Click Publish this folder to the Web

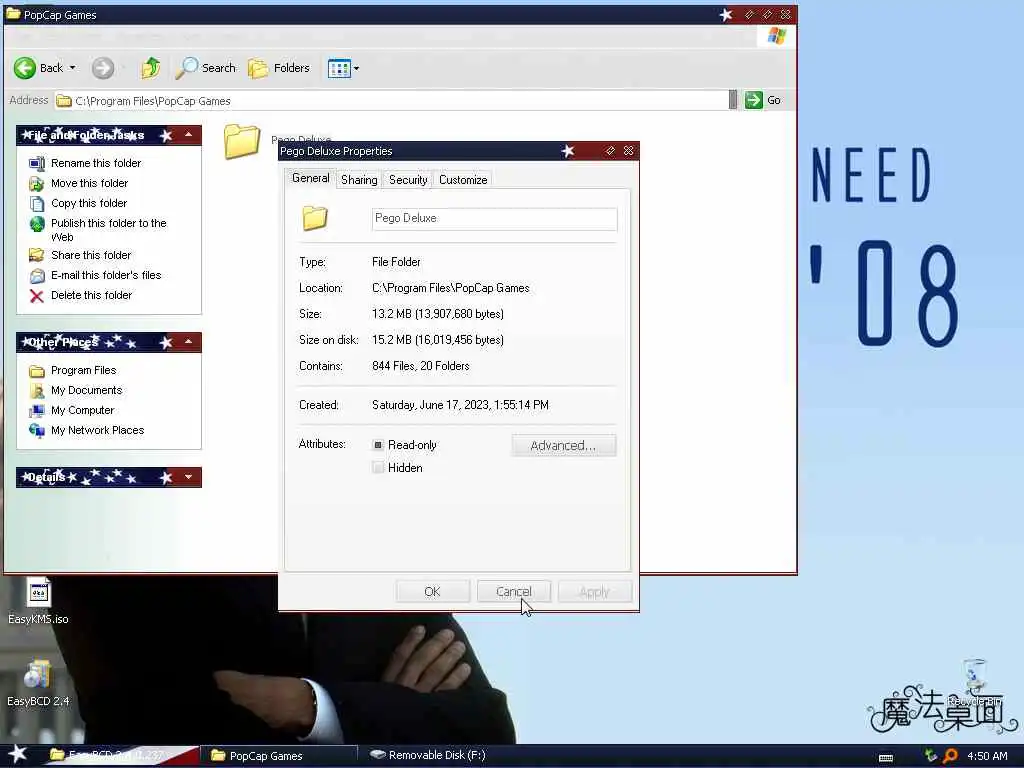click(108, 230)
